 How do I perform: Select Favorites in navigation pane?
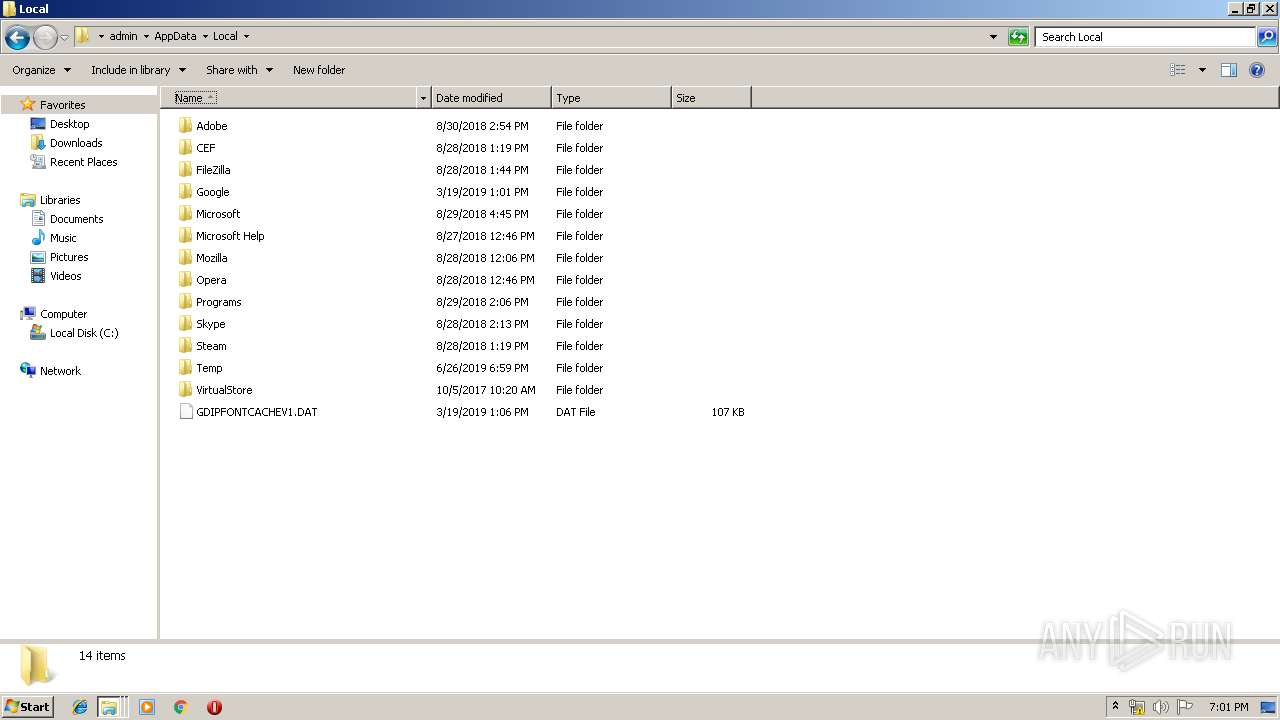point(62,105)
